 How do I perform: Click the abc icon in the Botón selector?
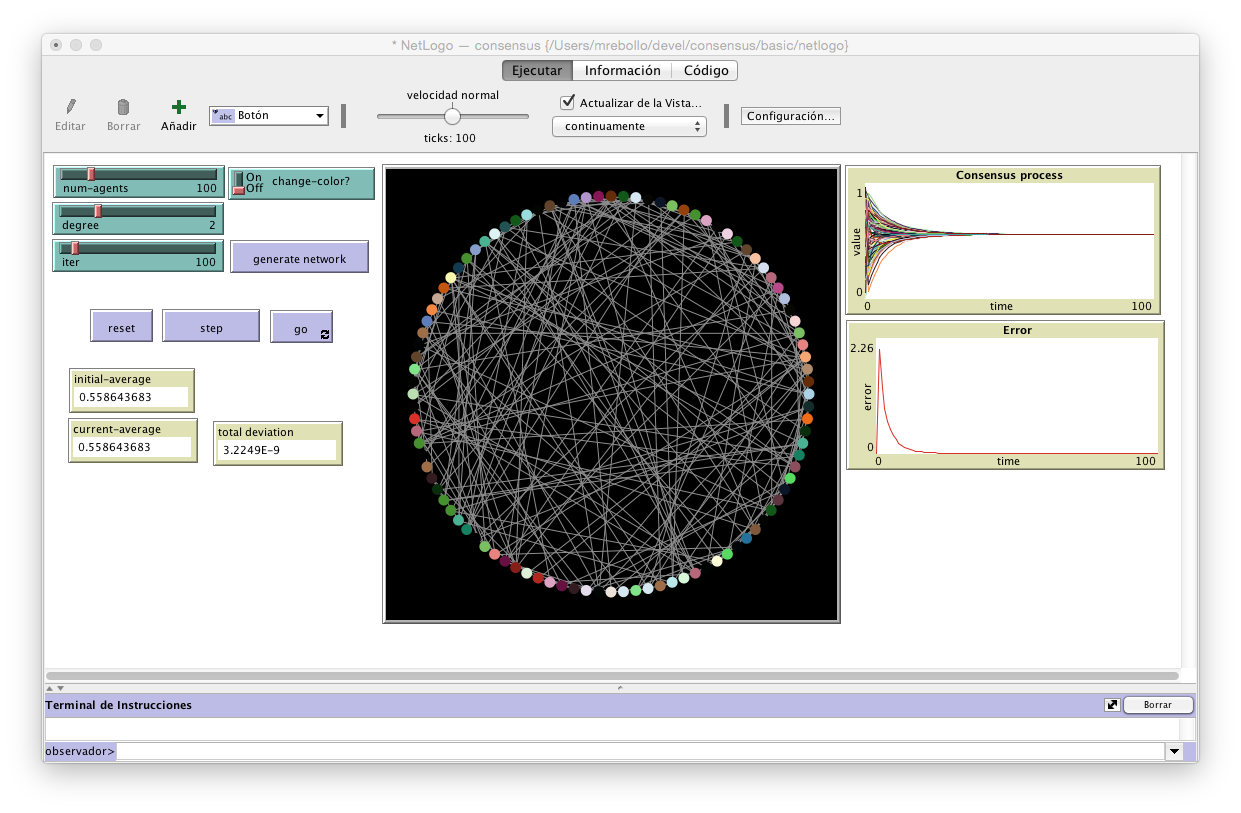[x=223, y=116]
